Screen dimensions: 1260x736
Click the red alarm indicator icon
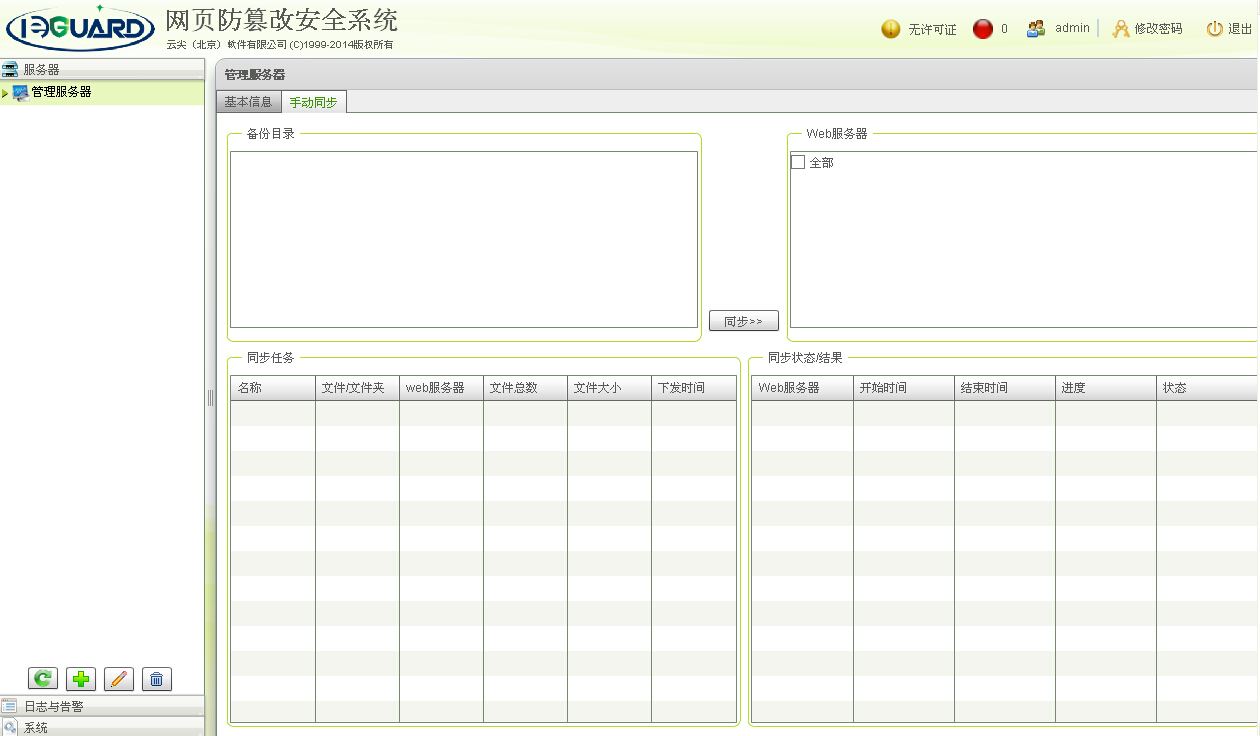983,29
